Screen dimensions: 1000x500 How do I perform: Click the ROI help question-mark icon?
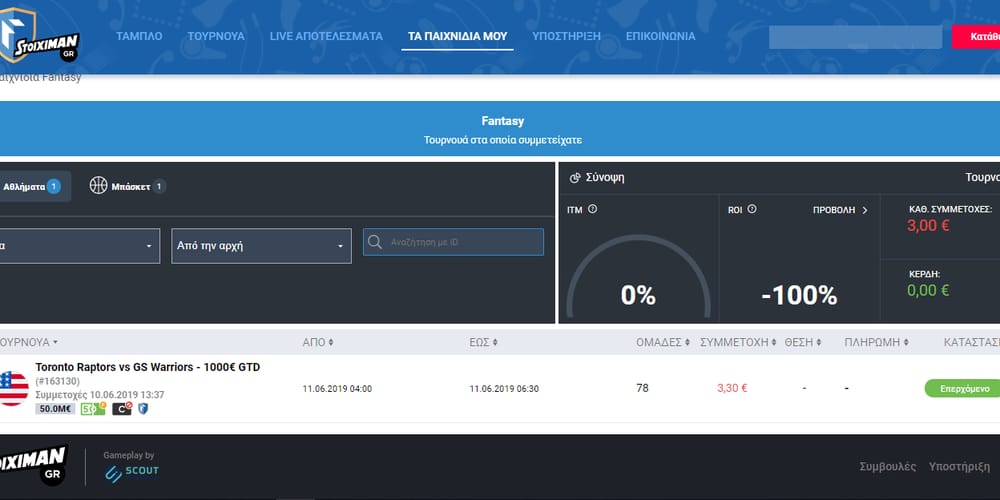point(751,209)
